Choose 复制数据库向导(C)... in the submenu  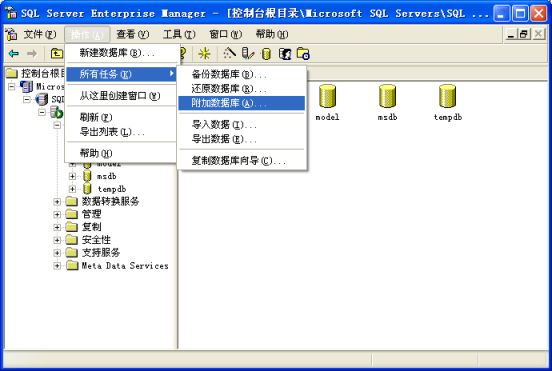[242, 161]
